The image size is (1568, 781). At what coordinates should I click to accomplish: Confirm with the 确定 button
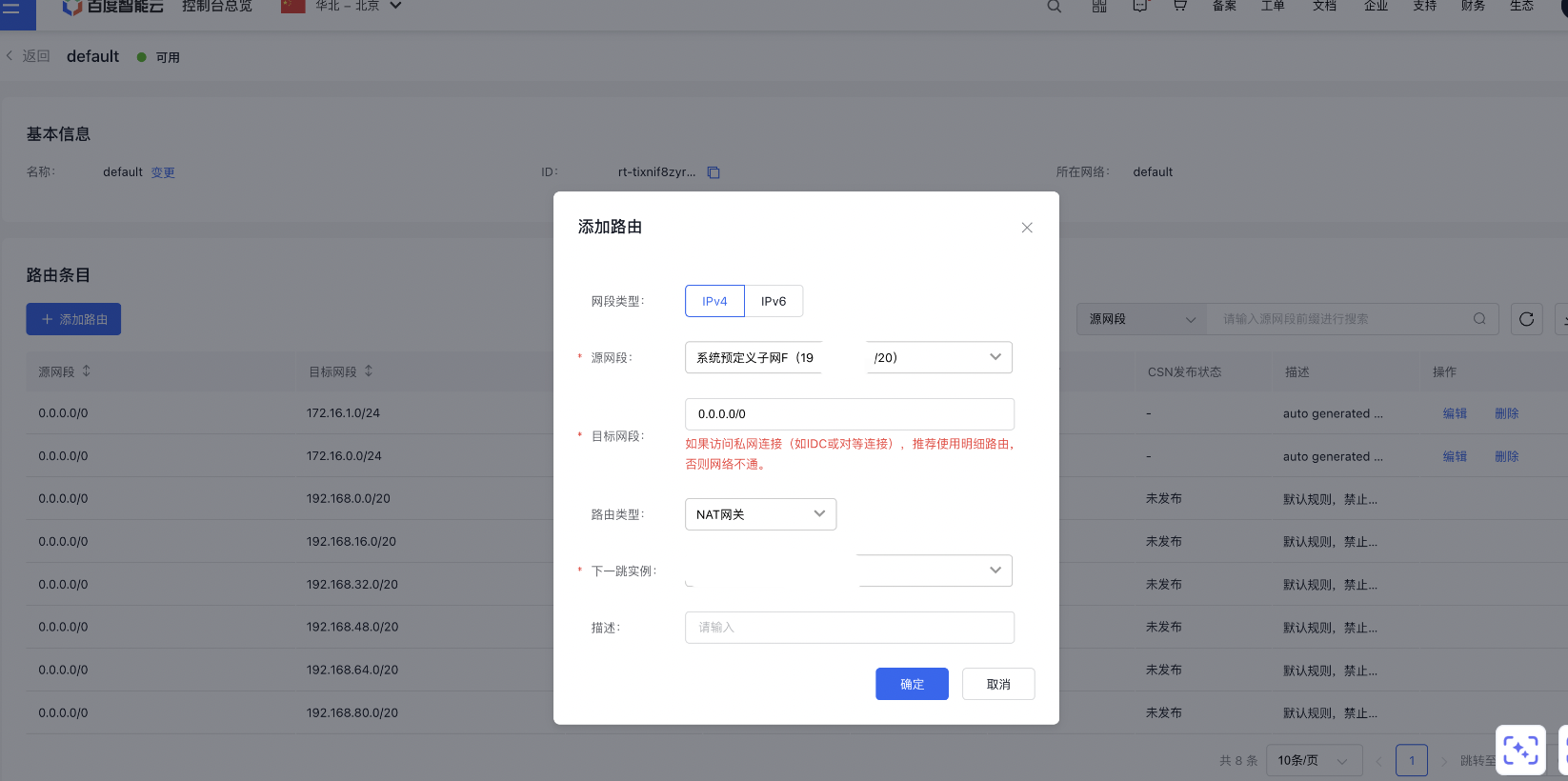pyautogui.click(x=912, y=684)
